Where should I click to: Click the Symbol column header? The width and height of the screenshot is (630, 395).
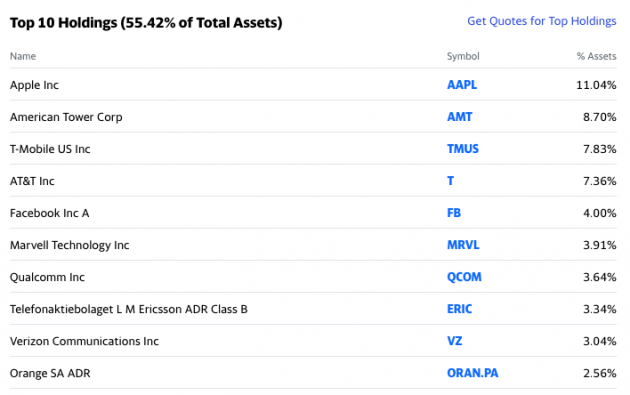[x=463, y=56]
